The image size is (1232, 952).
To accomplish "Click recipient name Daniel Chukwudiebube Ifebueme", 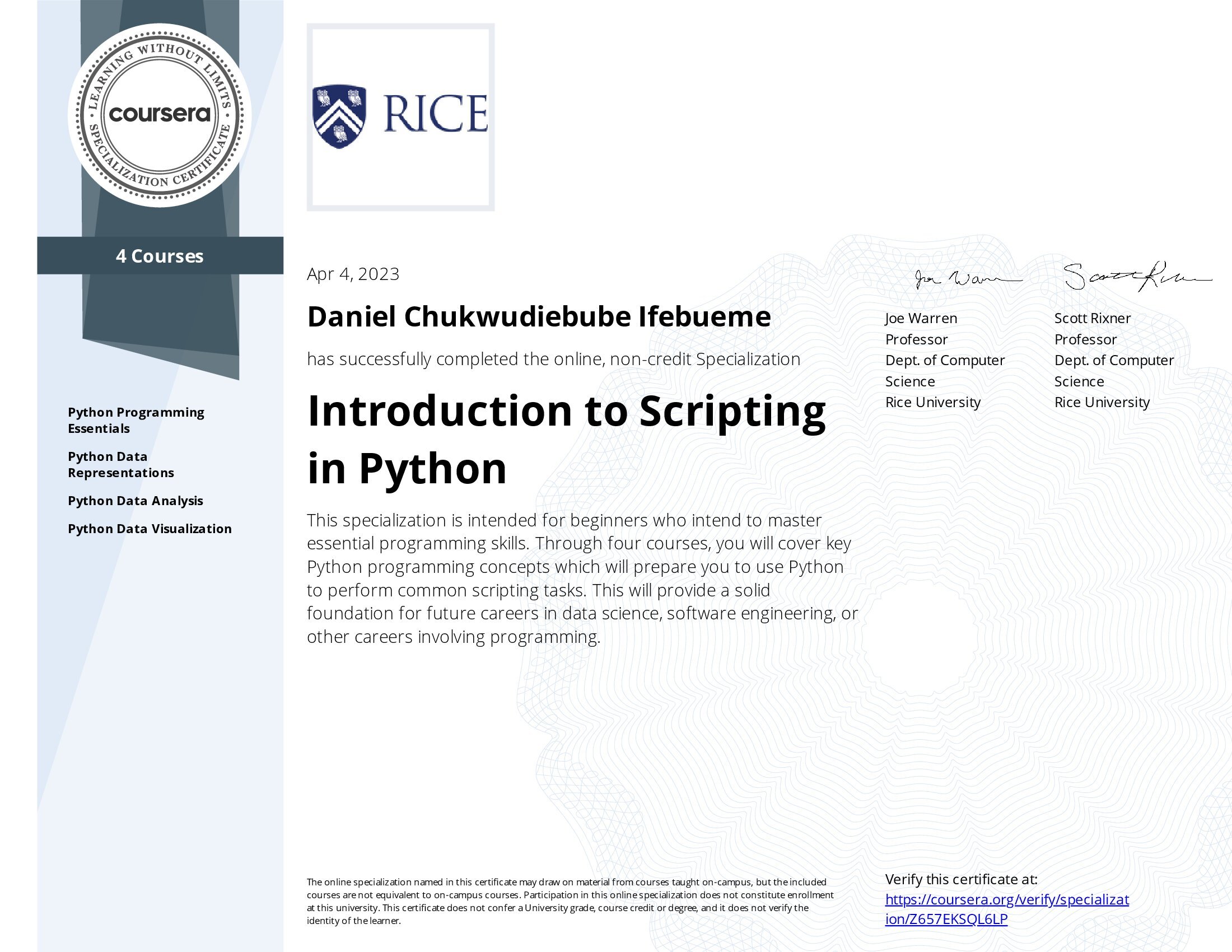I will 539,316.
